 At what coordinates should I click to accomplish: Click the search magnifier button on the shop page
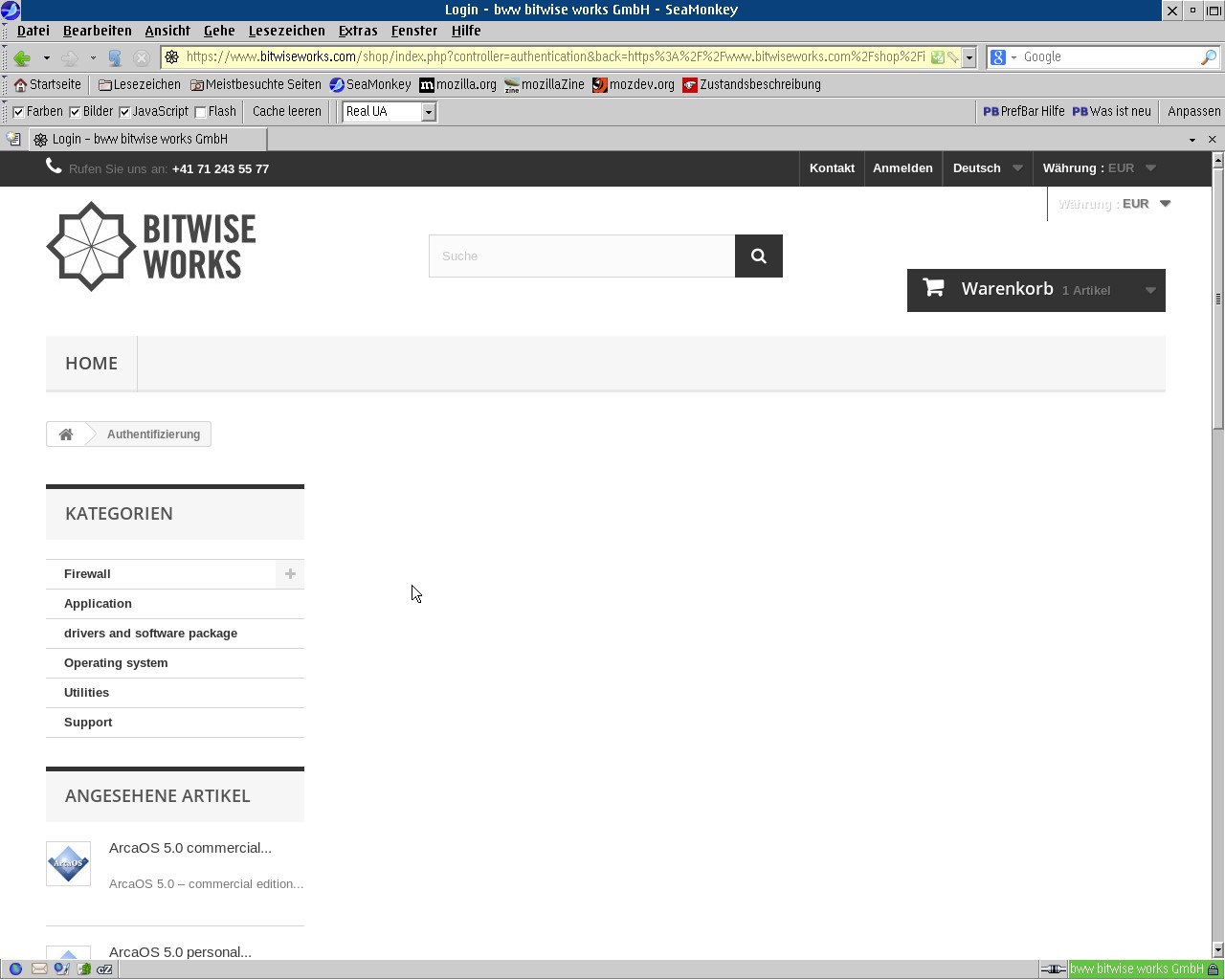[759, 256]
